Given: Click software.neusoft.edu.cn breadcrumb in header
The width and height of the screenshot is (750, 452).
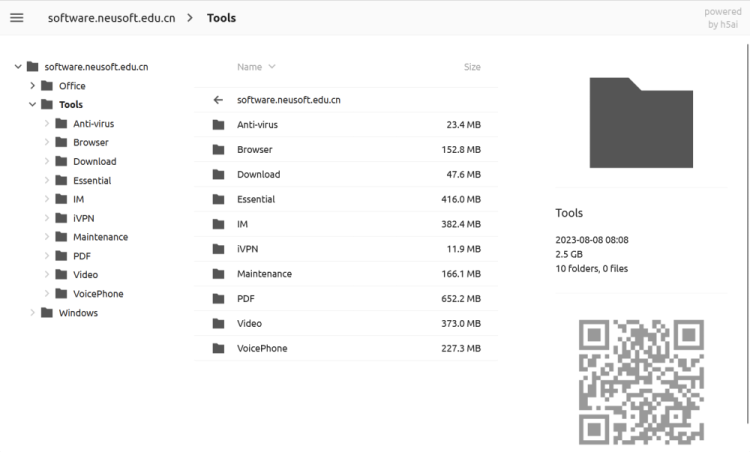Looking at the screenshot, I should (x=112, y=18).
